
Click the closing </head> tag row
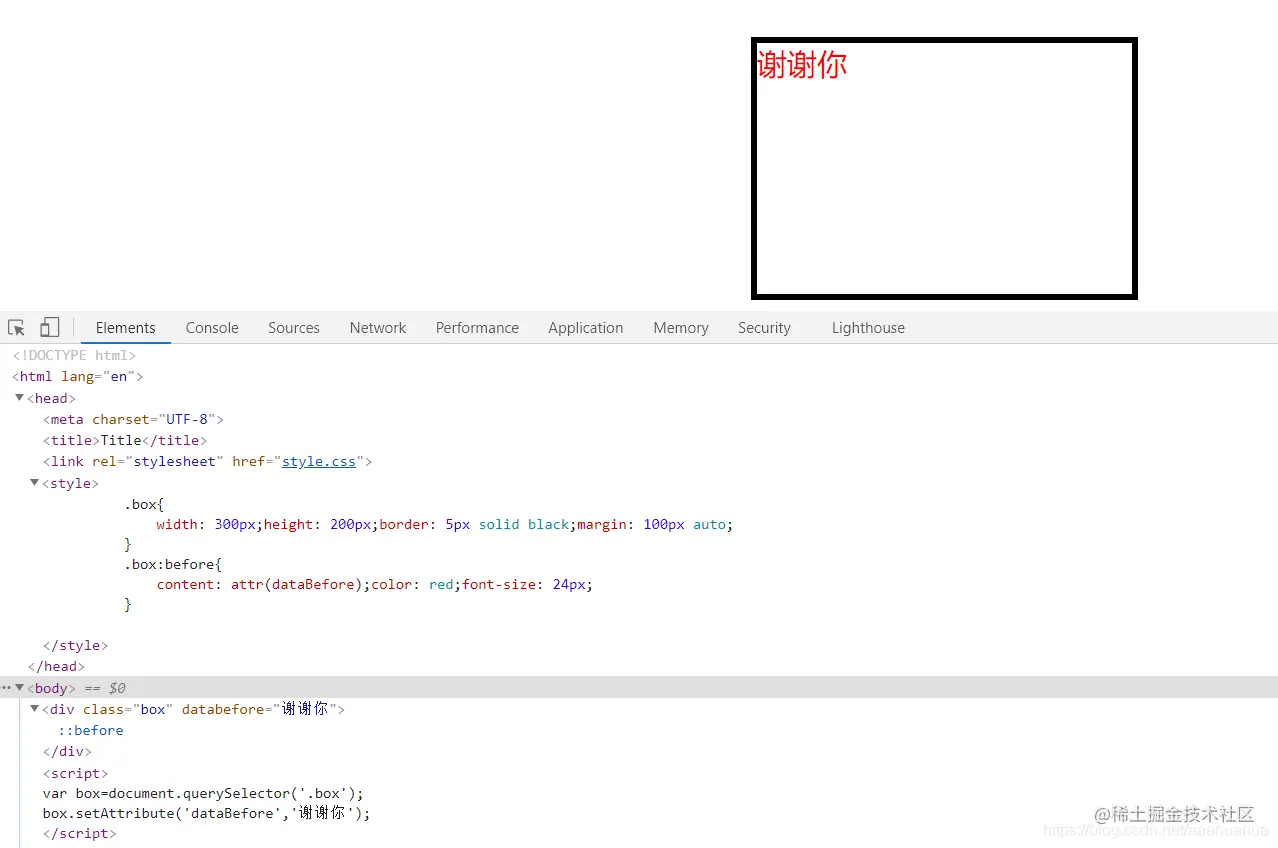(56, 667)
